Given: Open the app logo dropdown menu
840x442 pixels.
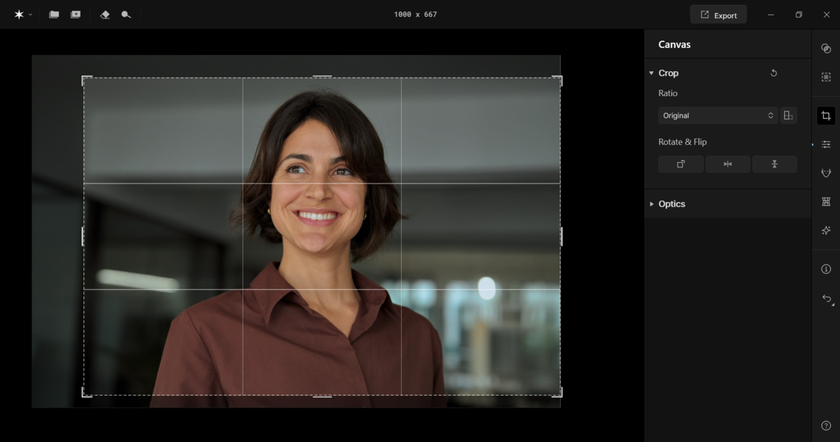Looking at the screenshot, I should coord(22,15).
